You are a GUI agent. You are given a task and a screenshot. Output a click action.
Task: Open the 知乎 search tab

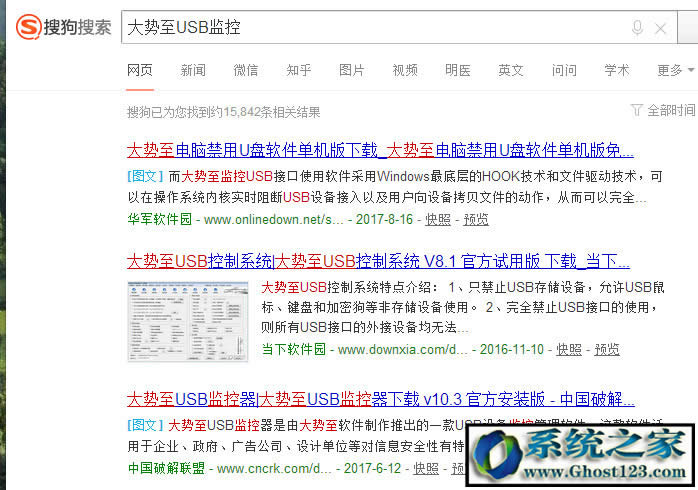point(298,70)
